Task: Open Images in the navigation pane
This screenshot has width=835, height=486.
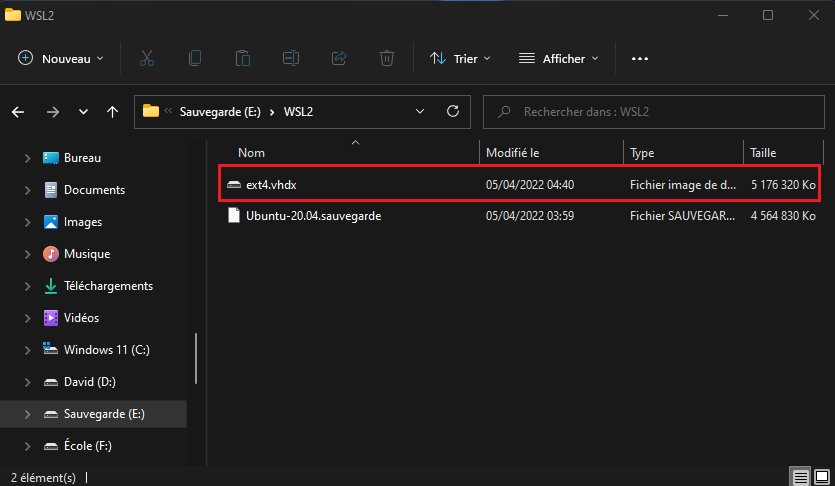Action: 83,222
